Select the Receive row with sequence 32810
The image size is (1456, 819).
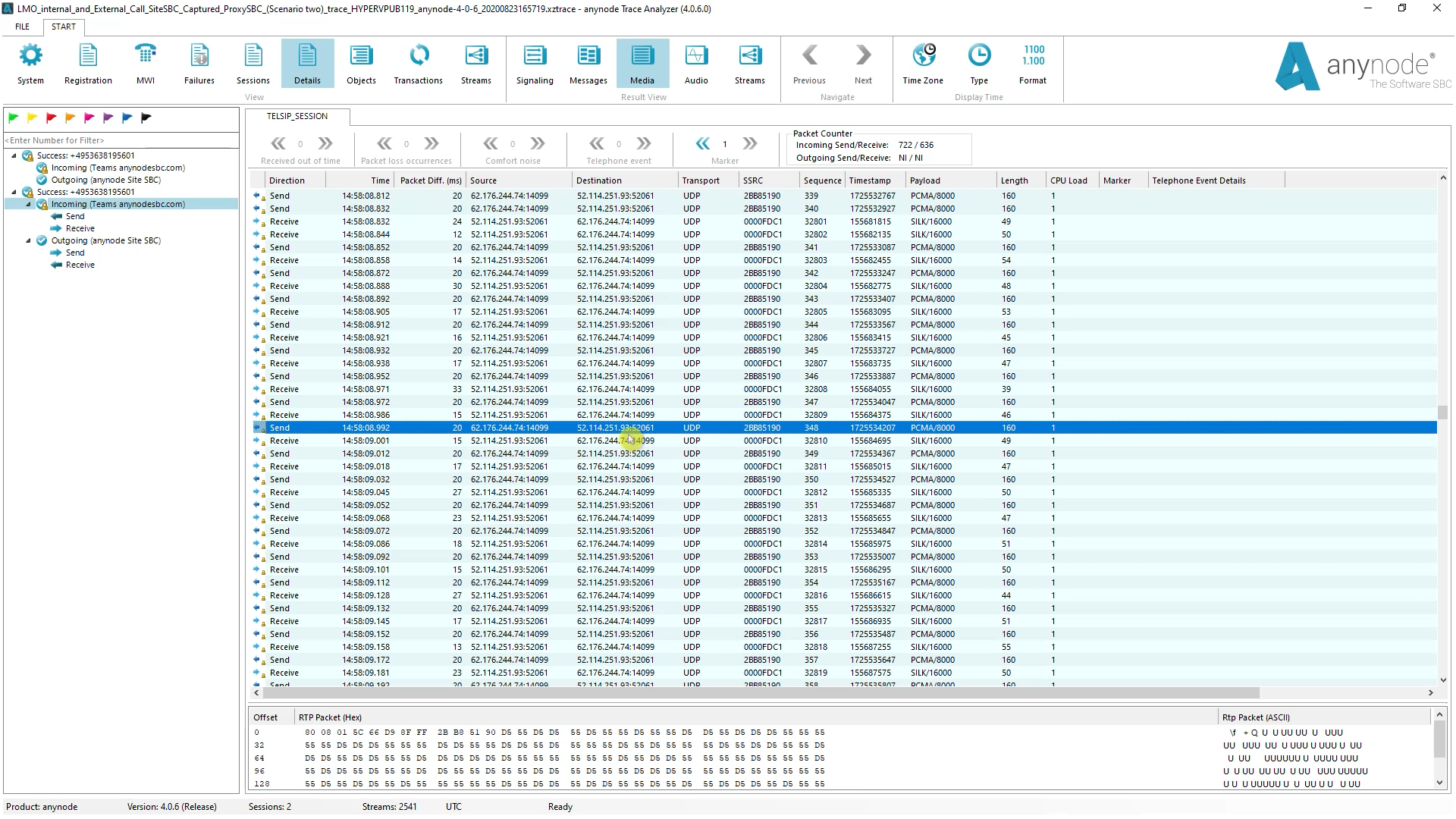844,441
